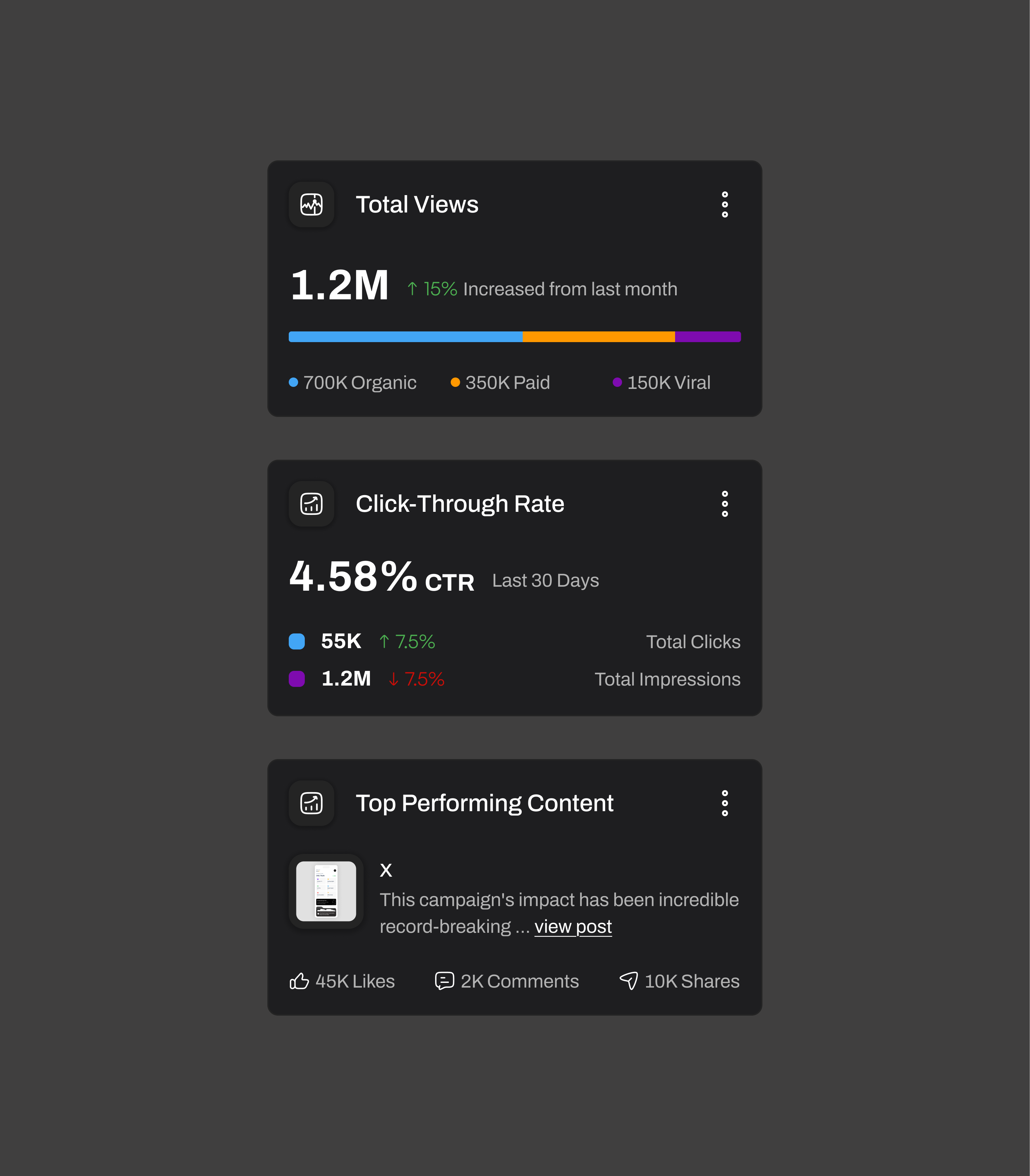The width and height of the screenshot is (1030, 1176).
Task: Click the blue Organic progress bar segment
Action: 405,337
